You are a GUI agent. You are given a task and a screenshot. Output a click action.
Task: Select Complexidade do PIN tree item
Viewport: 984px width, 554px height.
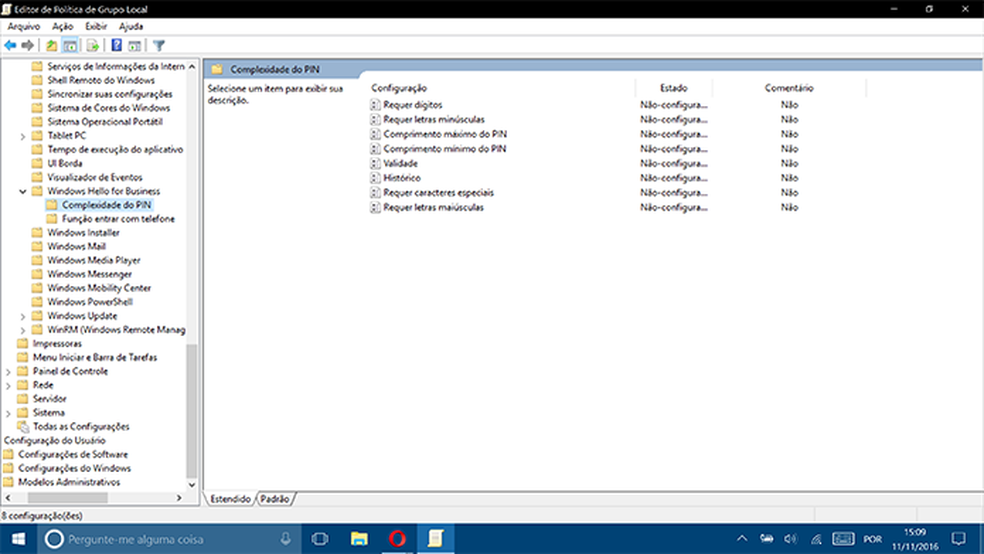click(107, 205)
